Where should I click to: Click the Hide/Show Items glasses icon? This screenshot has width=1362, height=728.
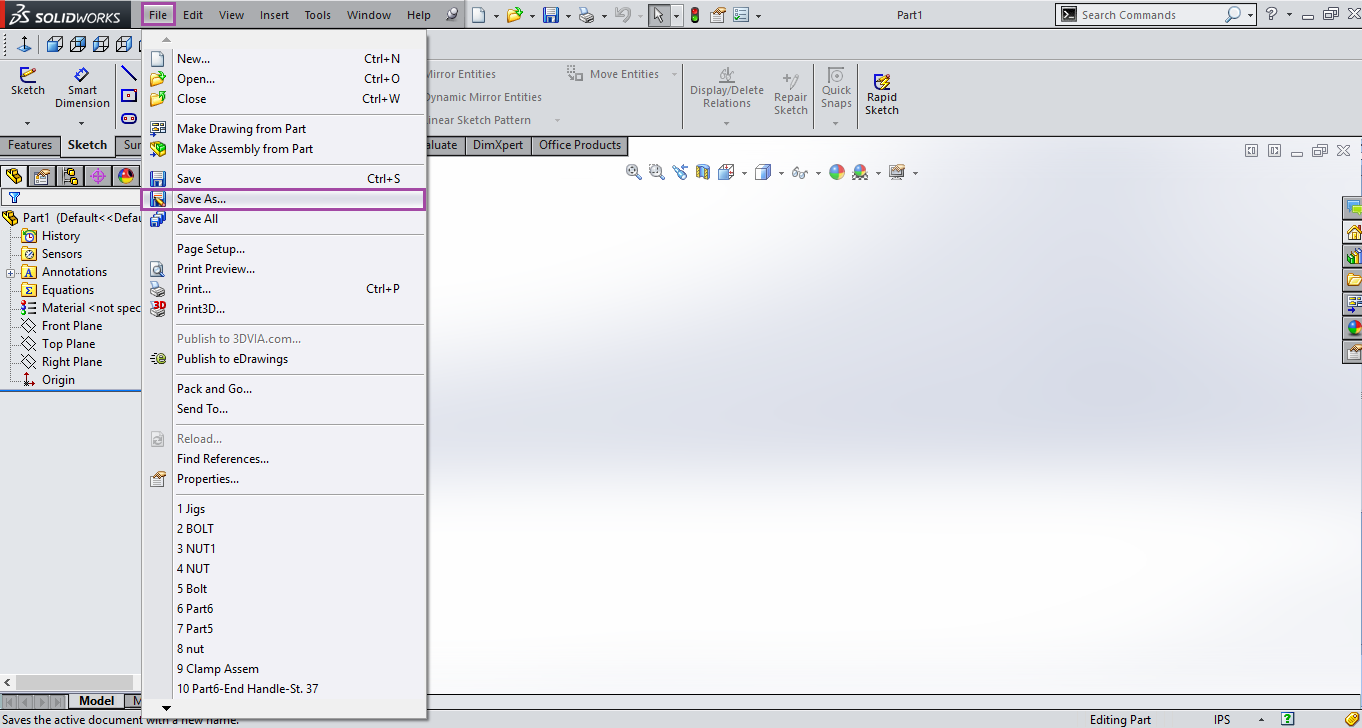coord(799,172)
